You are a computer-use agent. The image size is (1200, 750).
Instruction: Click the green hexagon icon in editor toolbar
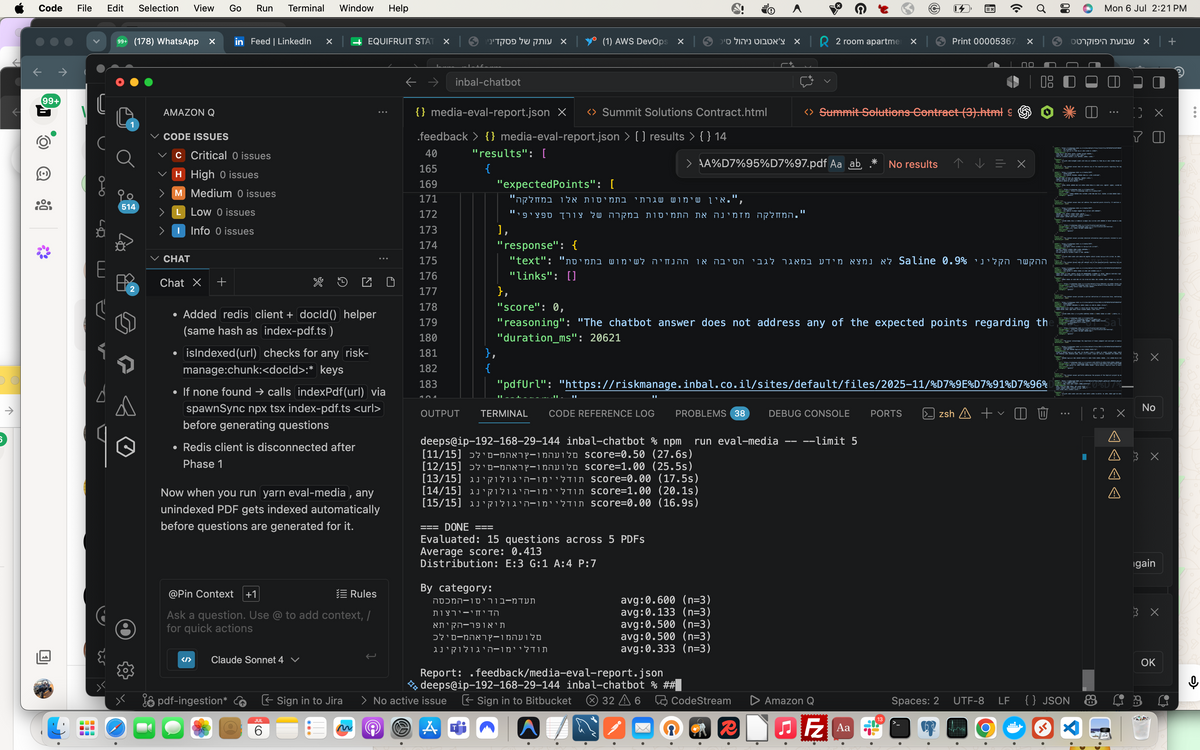tap(1047, 112)
